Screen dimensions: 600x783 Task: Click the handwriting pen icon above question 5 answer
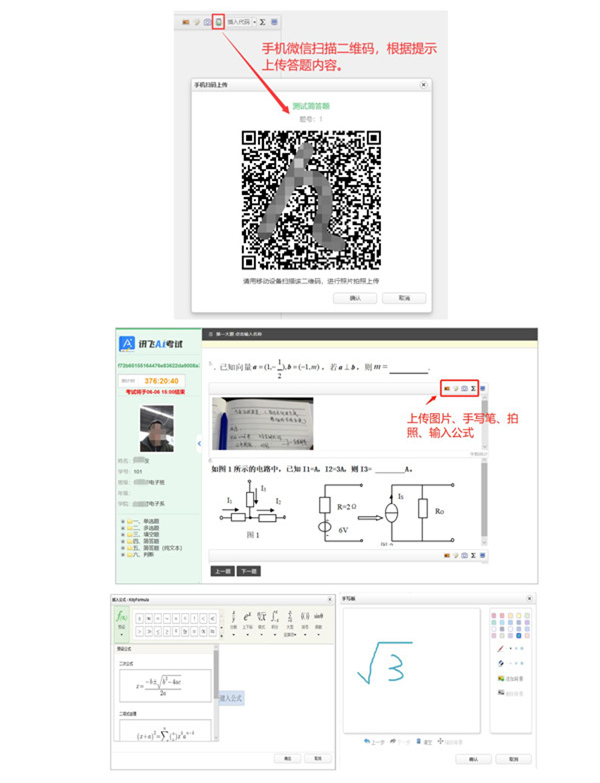pyautogui.click(x=456, y=389)
